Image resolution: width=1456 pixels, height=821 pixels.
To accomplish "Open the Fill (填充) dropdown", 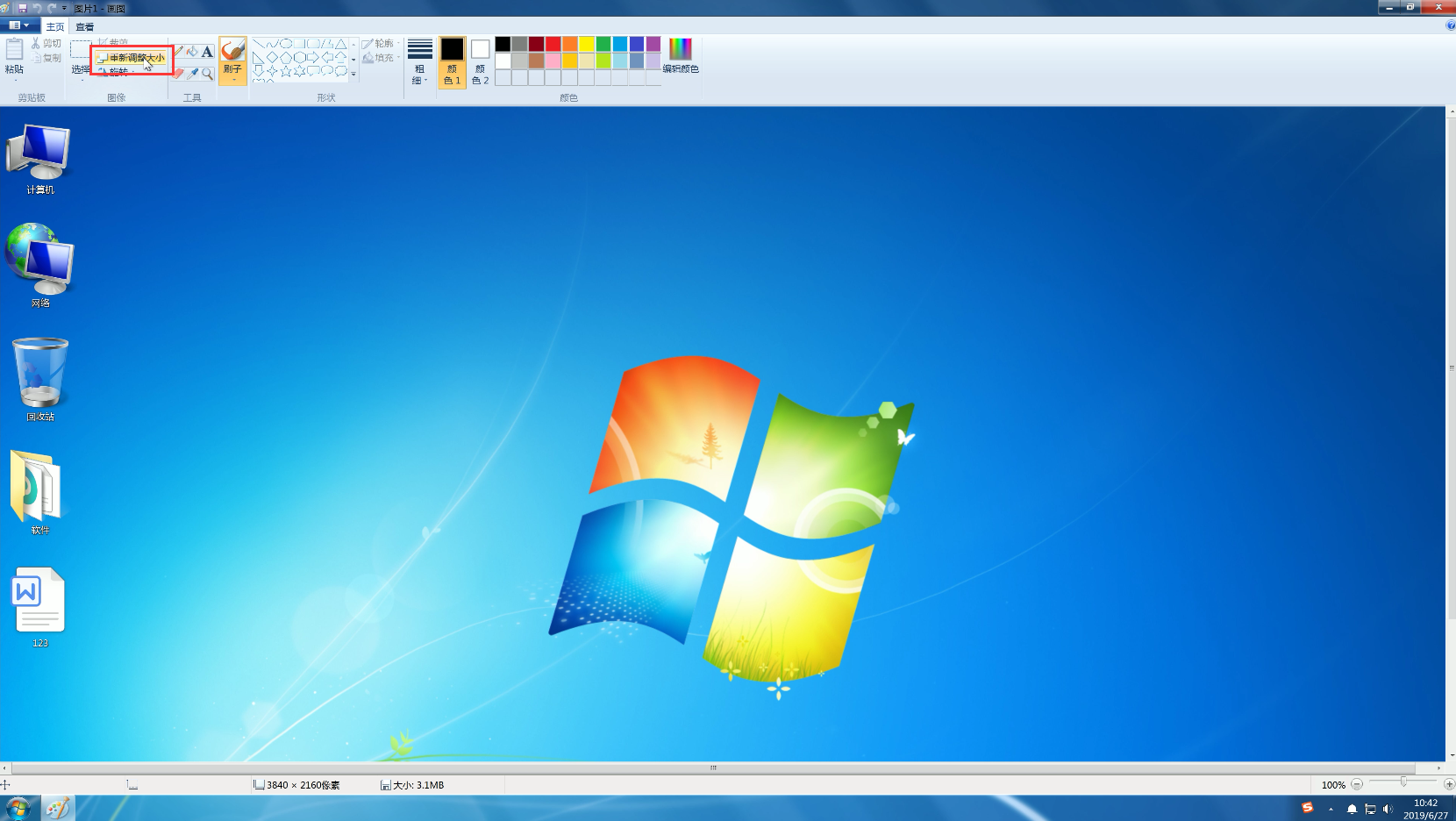I will pos(381,58).
